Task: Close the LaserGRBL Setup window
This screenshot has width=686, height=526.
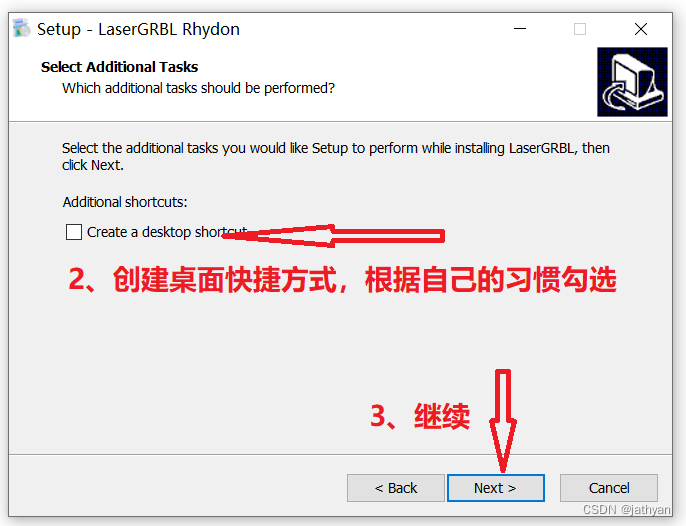Action: pos(640,29)
